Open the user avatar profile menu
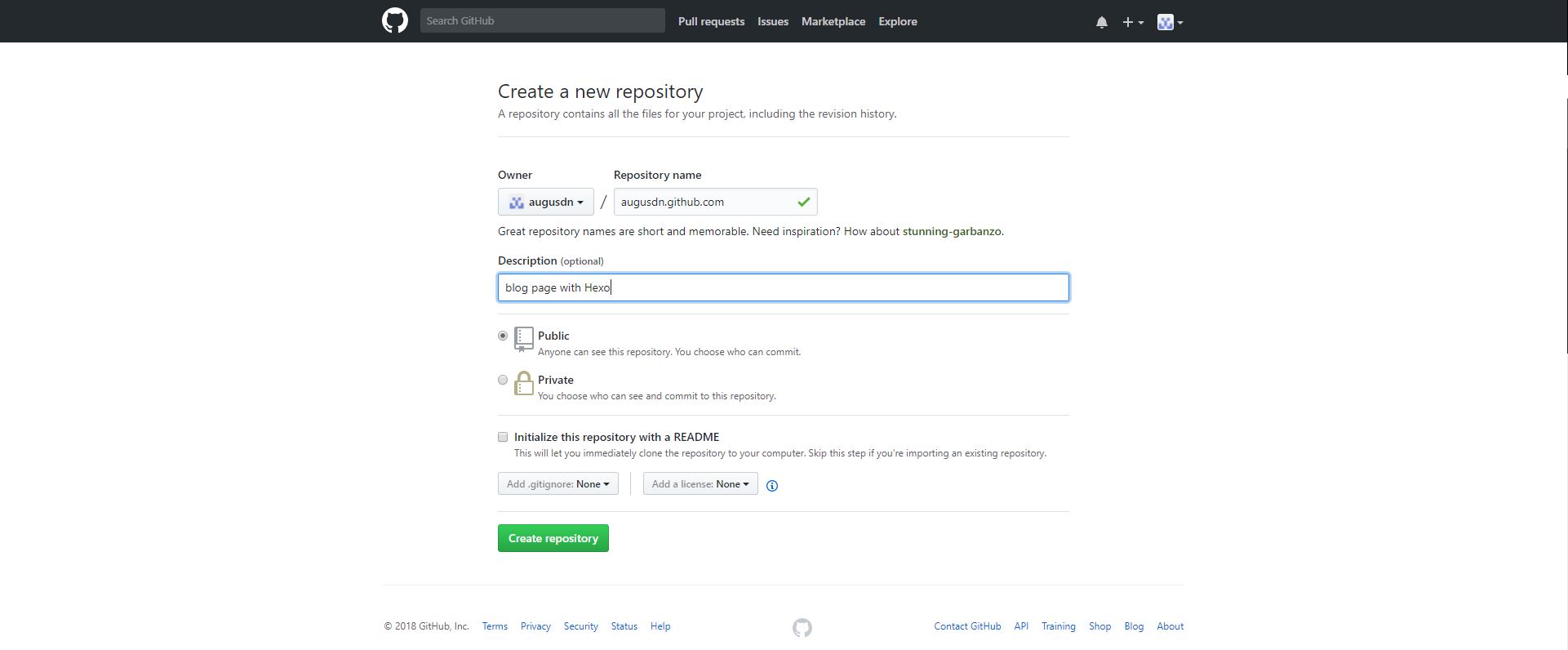This screenshot has width=1568, height=650. coord(1170,22)
